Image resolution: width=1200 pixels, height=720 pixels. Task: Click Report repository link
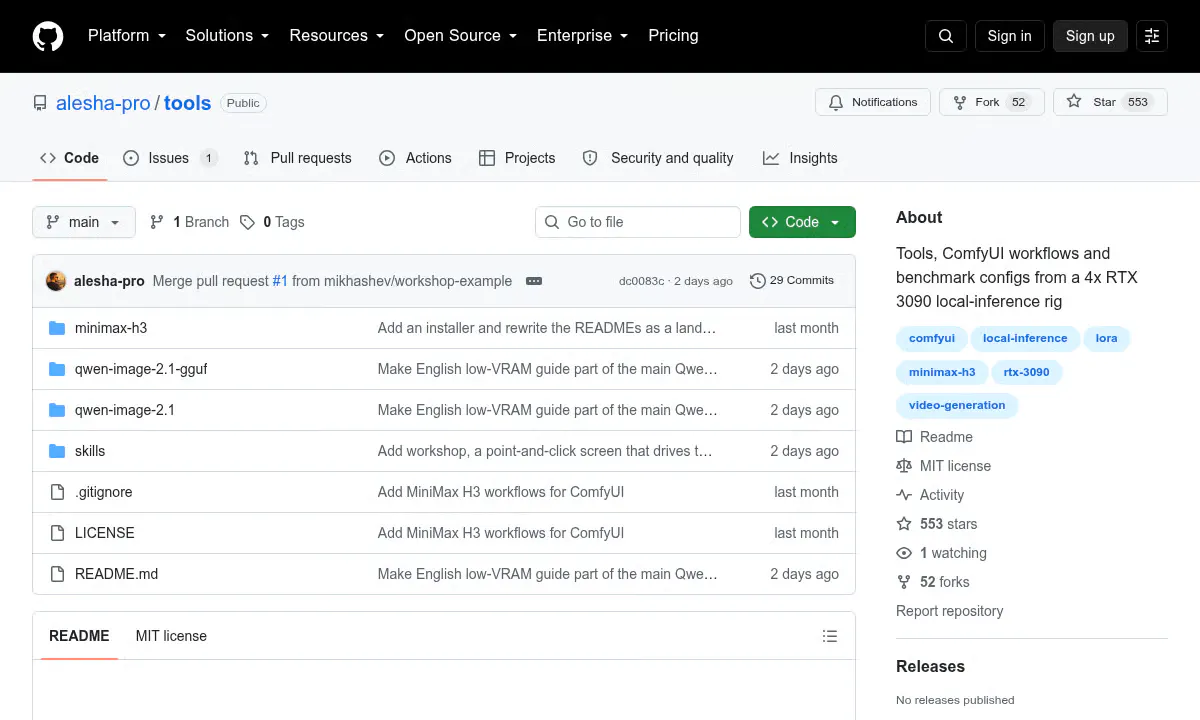pyautogui.click(x=949, y=611)
